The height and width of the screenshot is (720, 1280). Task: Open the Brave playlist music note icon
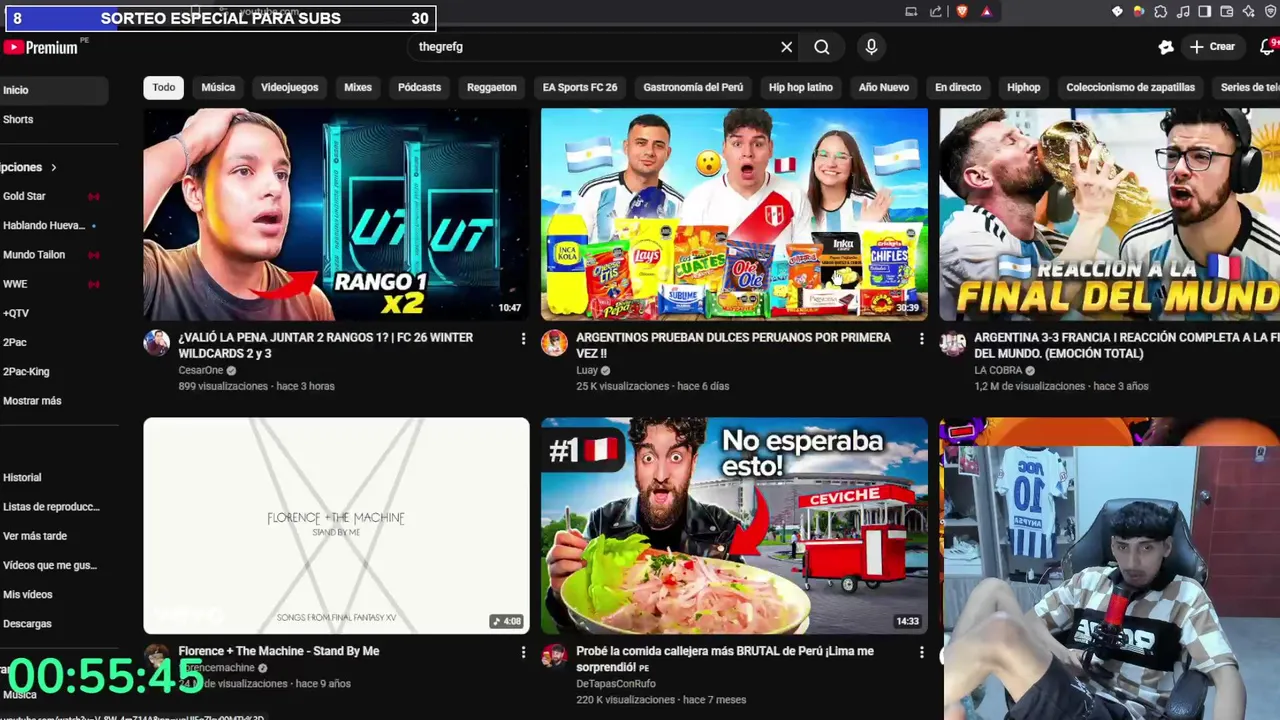coord(1183,11)
